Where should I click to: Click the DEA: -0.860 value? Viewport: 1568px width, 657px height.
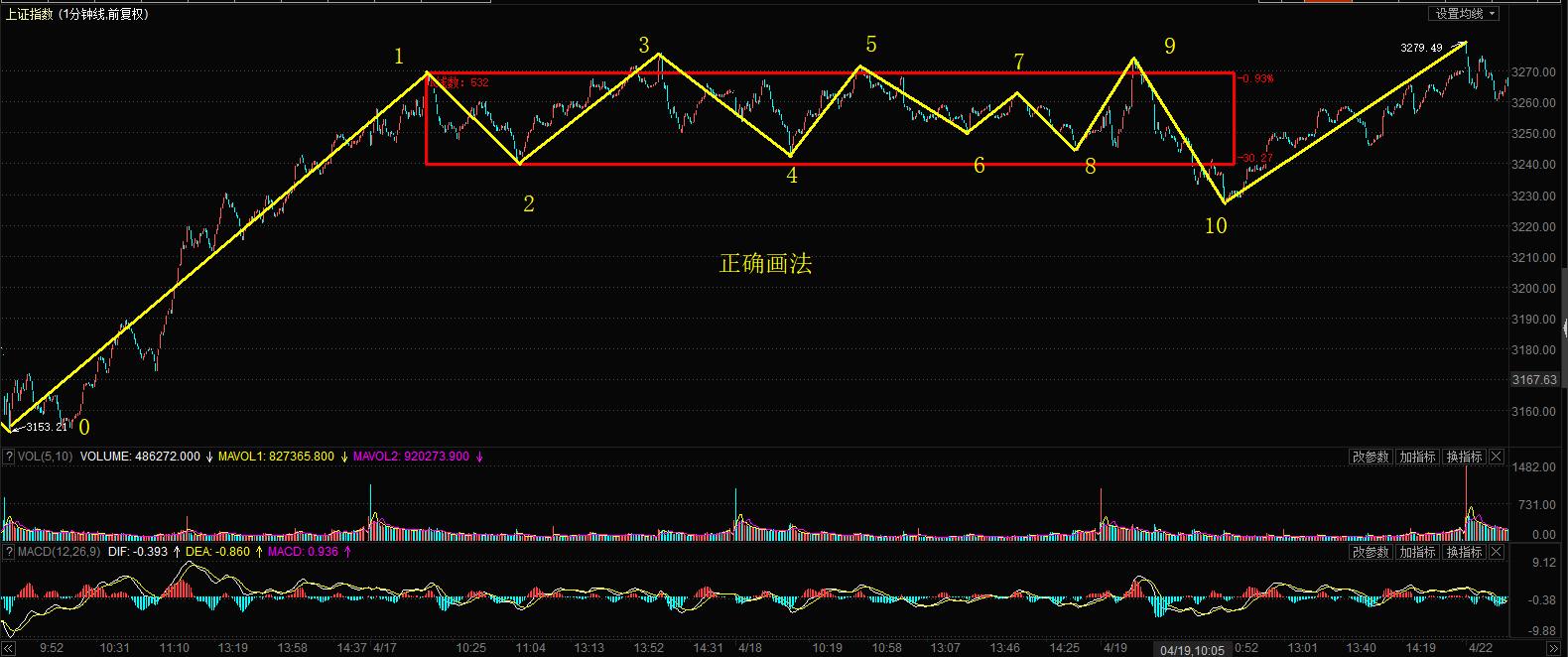(x=219, y=552)
